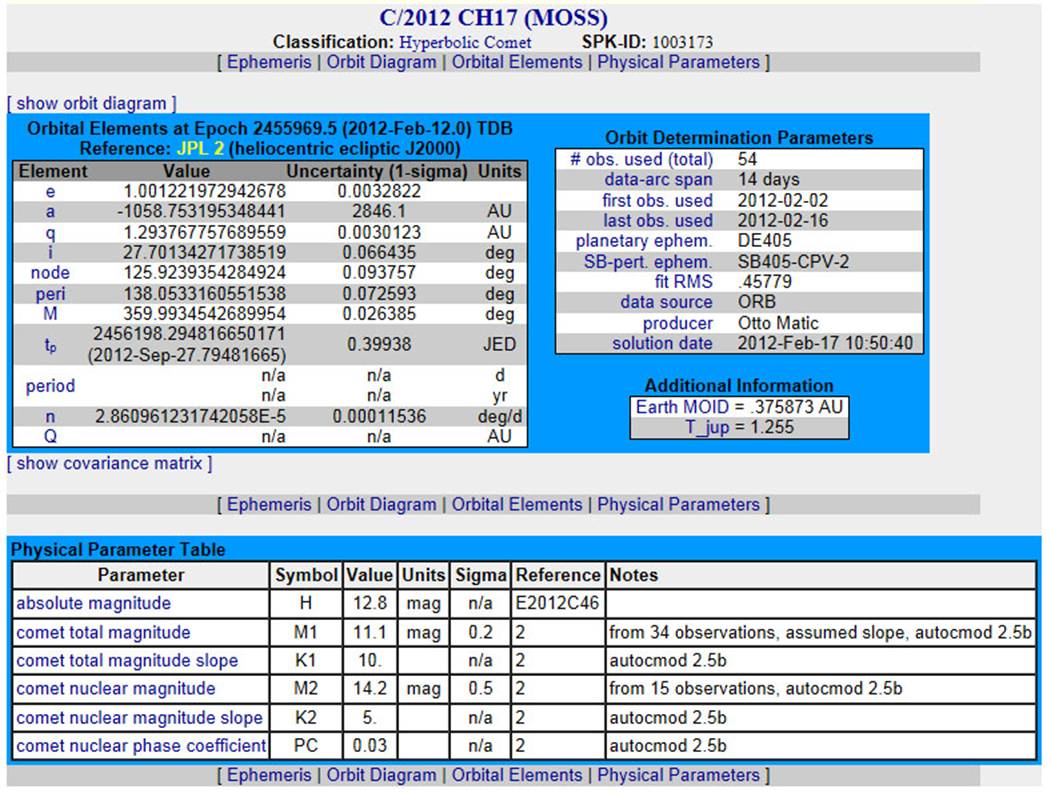Click the 'fit RMS' parameter link
1047x793 pixels.
point(683,282)
